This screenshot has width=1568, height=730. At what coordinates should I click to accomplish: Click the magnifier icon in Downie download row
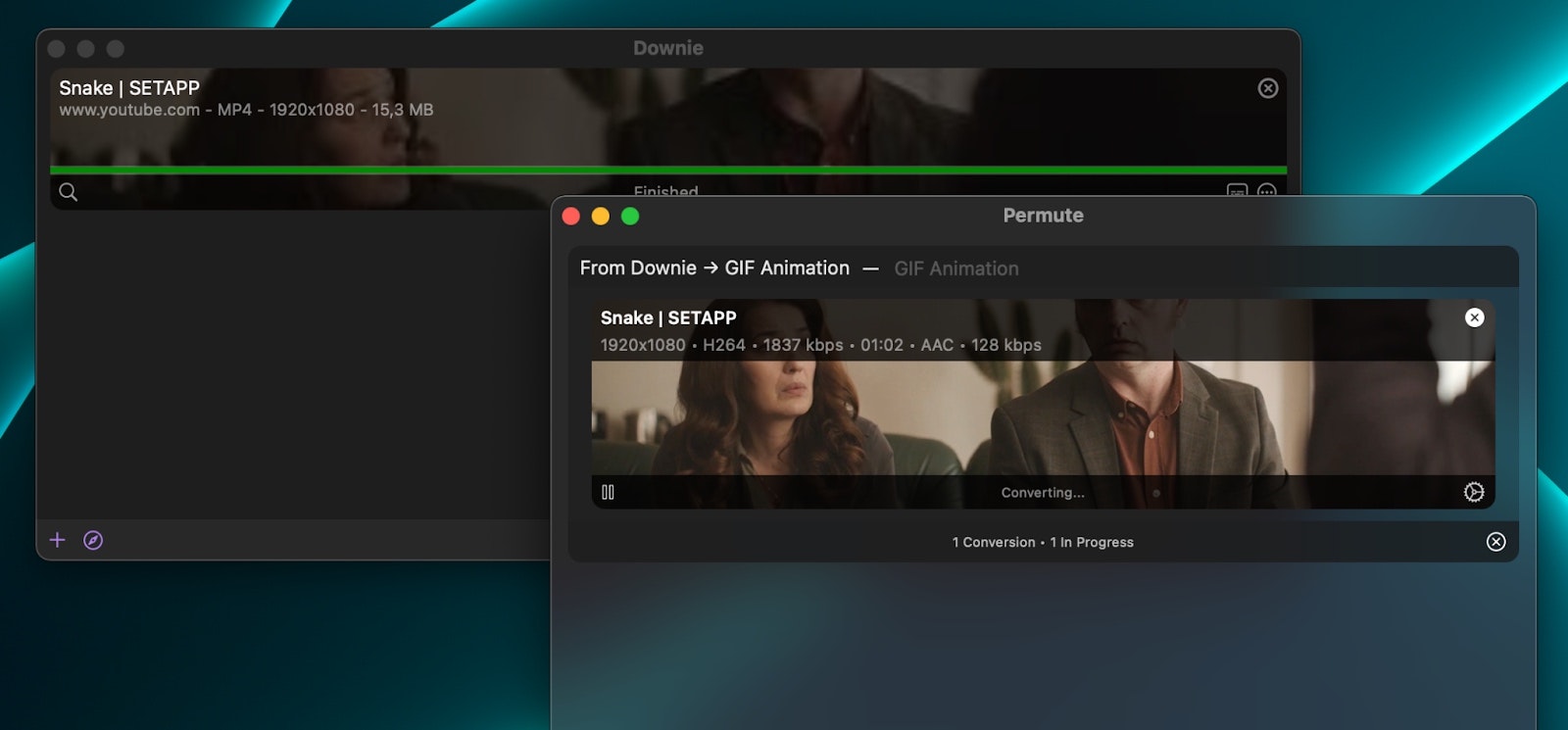(69, 192)
